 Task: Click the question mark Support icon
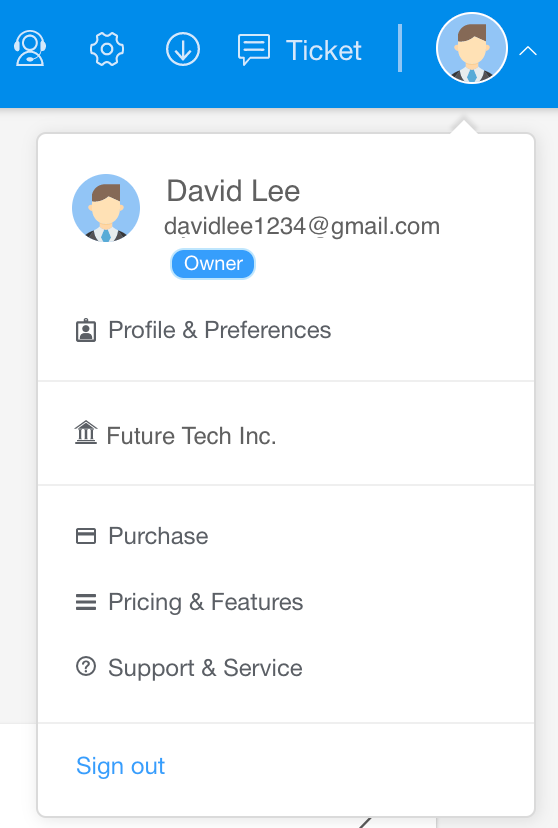coord(86,666)
